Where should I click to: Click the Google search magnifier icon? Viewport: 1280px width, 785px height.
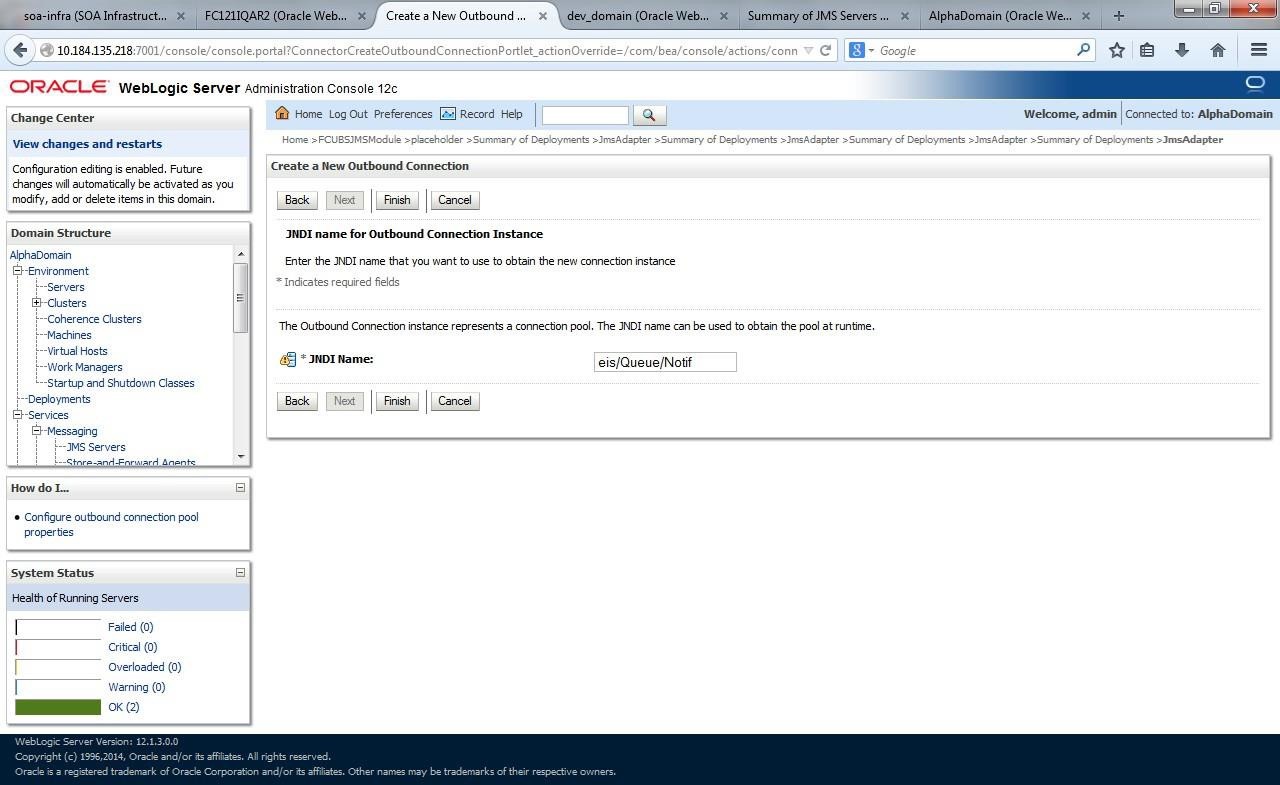tap(1083, 50)
